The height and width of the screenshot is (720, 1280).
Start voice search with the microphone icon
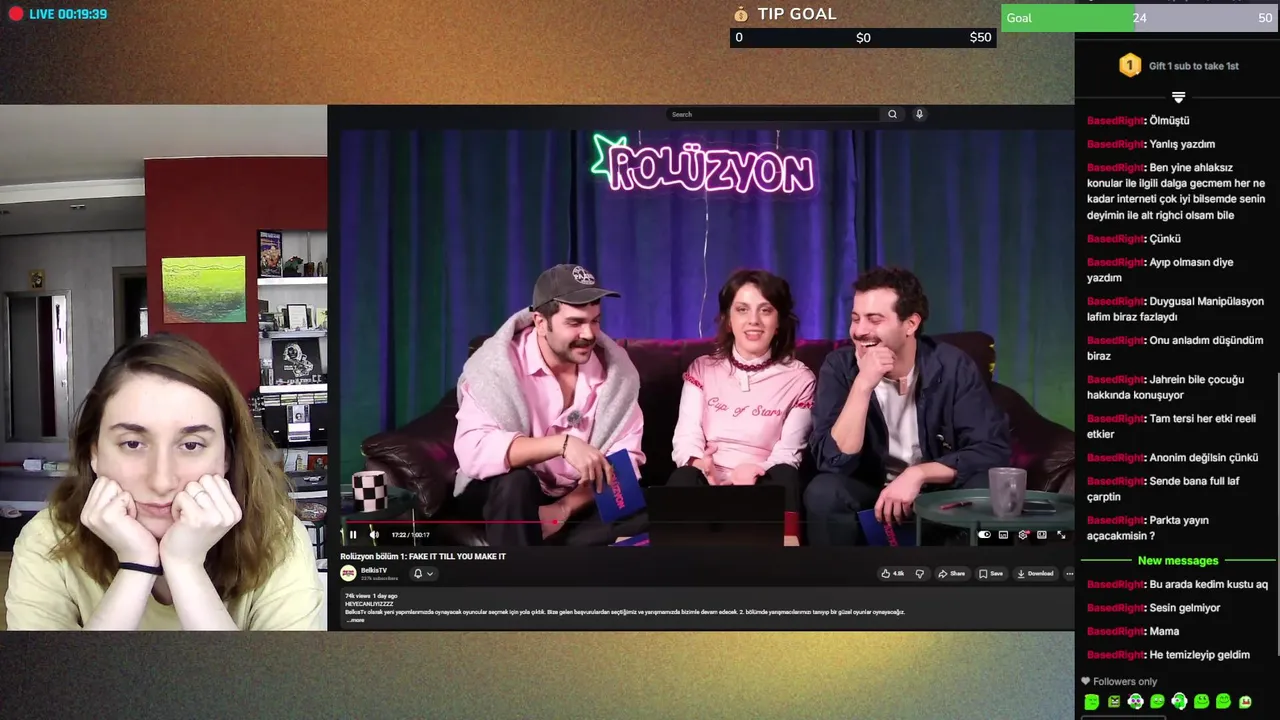coord(919,114)
